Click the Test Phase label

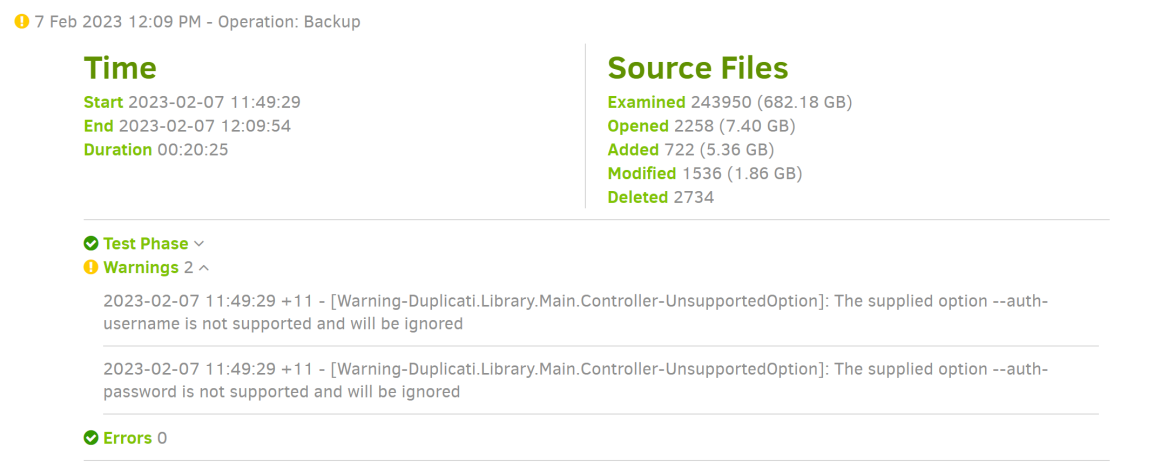(145, 244)
